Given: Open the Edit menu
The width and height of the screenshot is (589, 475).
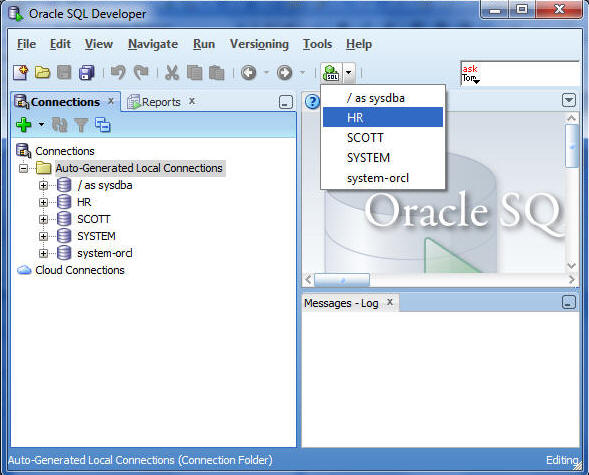Looking at the screenshot, I should (x=60, y=44).
